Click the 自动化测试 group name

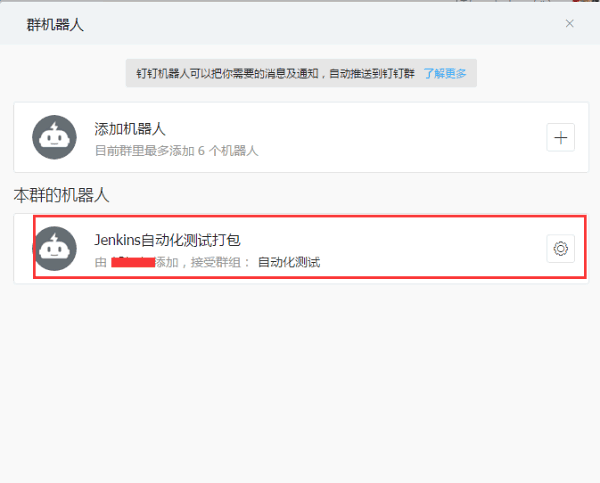pos(289,262)
